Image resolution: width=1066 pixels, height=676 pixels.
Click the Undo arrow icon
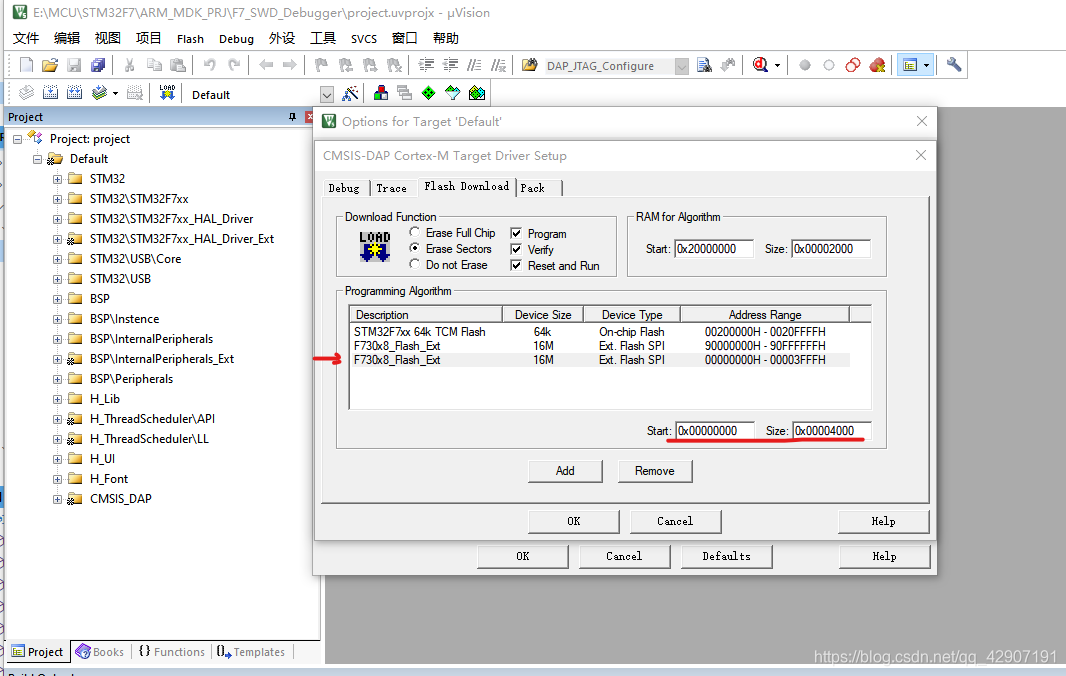[x=209, y=65]
